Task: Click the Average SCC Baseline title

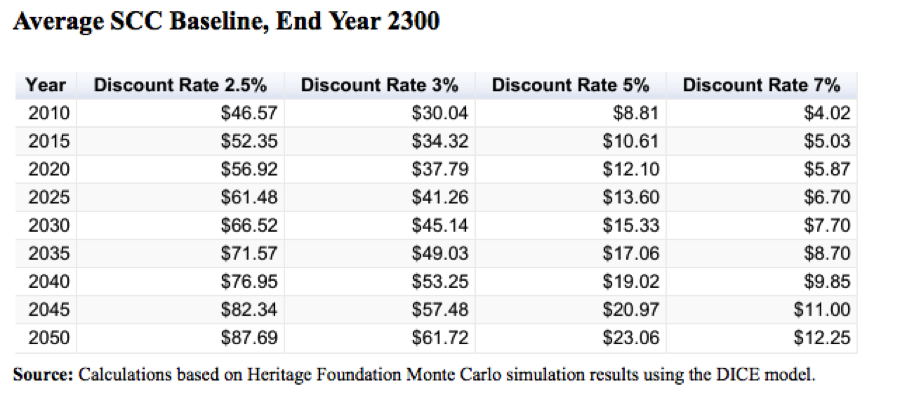Action: tap(226, 22)
